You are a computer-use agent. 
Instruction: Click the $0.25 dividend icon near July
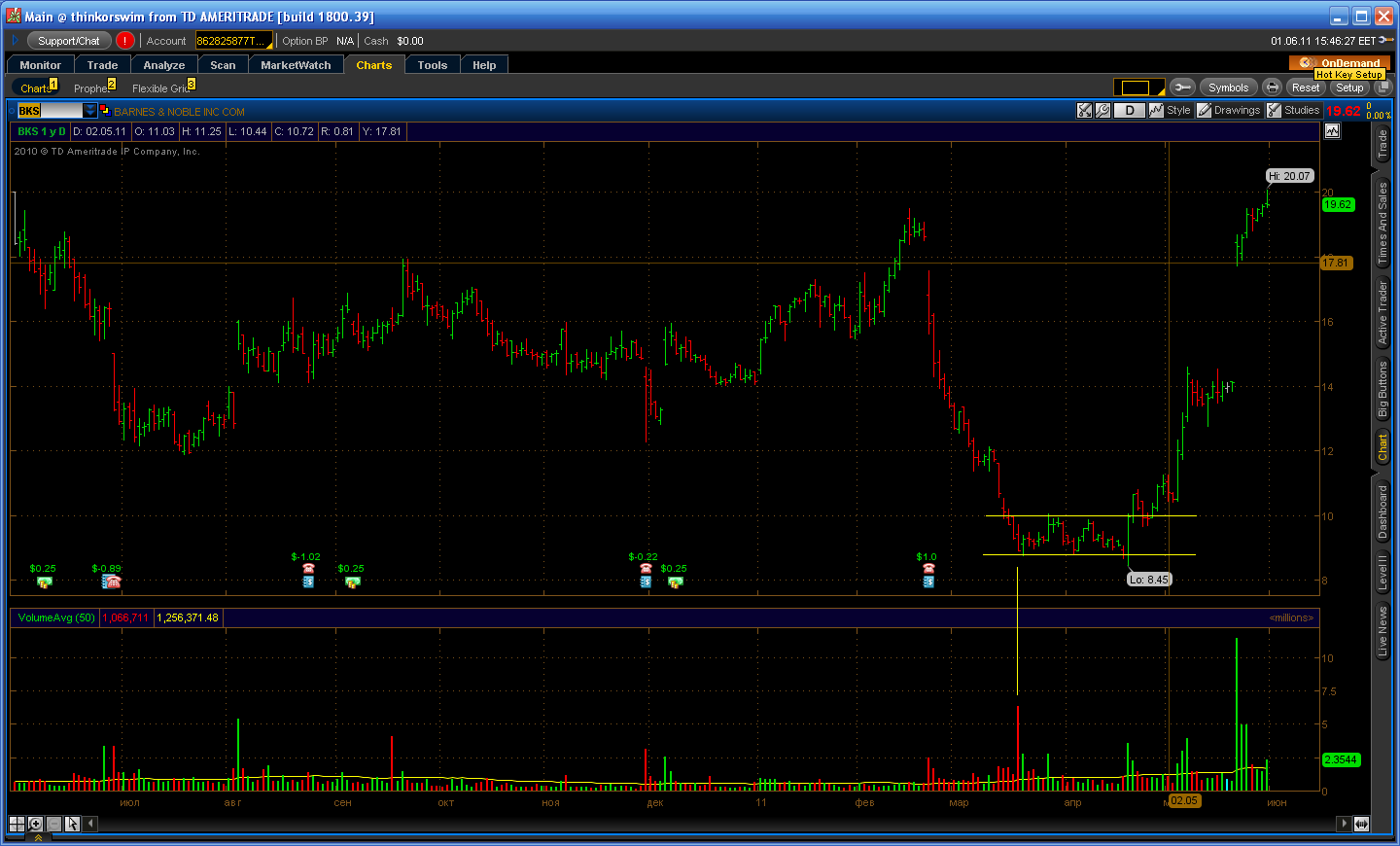point(44,582)
